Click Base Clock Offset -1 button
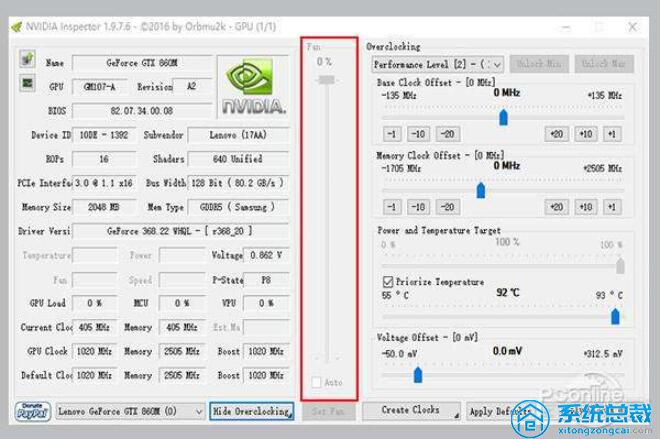Image resolution: width=661 pixels, height=439 pixels. coord(392,135)
